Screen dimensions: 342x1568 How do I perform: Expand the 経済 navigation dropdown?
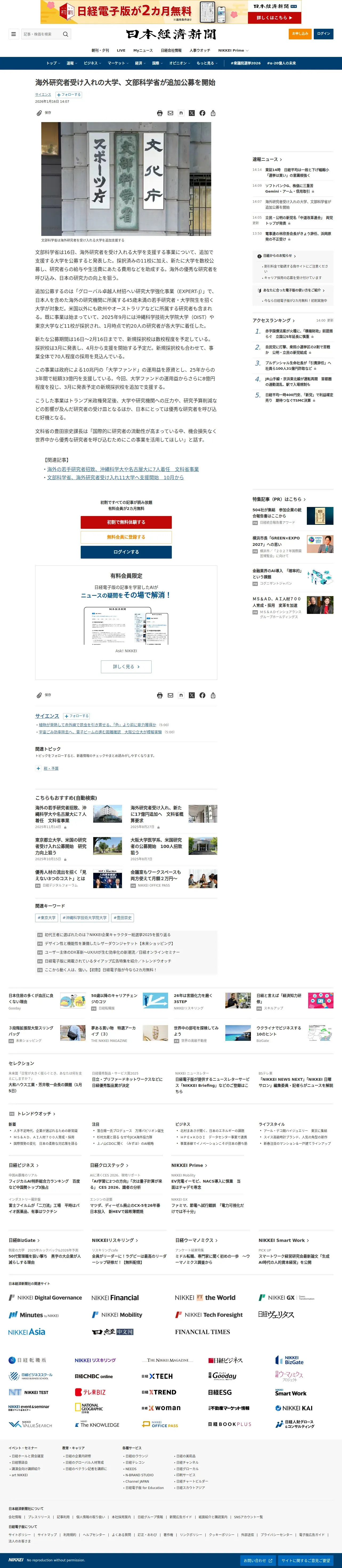[140, 63]
